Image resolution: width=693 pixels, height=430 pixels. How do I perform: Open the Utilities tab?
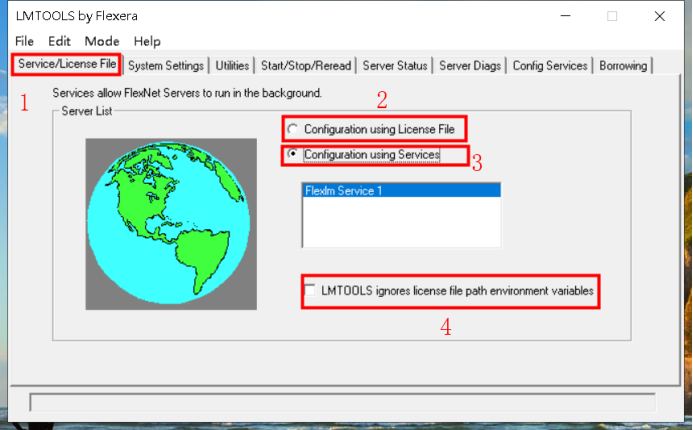click(x=232, y=66)
